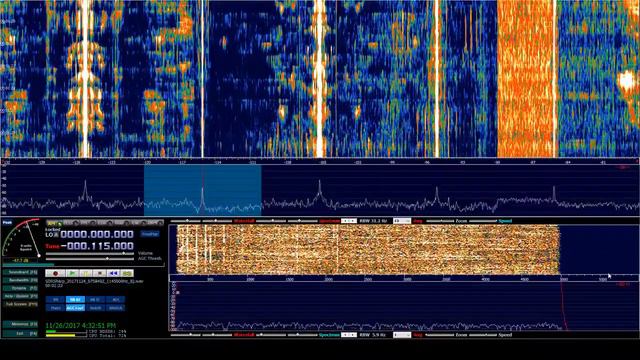Select LSB demodulation mode
Viewport: 640px width, 360px height.
coord(105,223)
